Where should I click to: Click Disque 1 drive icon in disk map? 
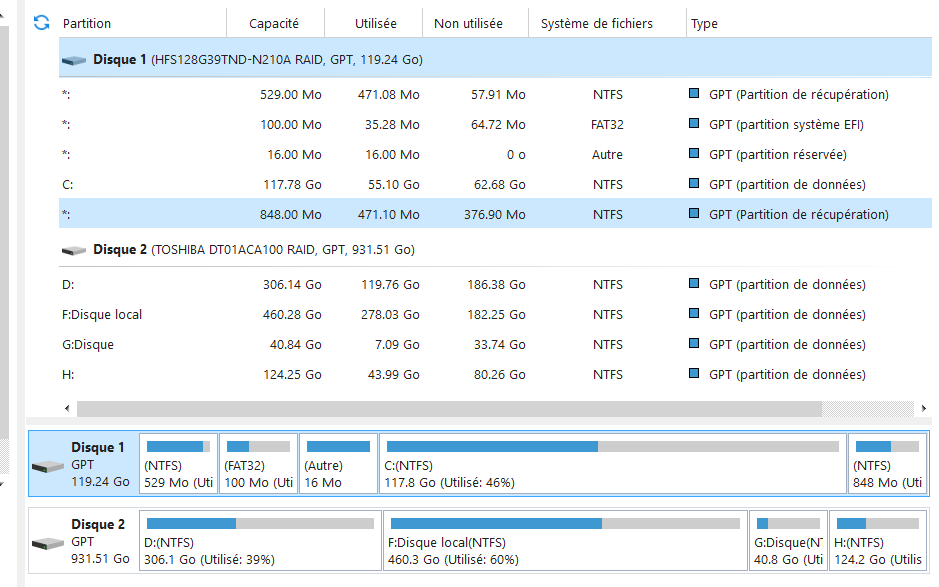click(48, 466)
